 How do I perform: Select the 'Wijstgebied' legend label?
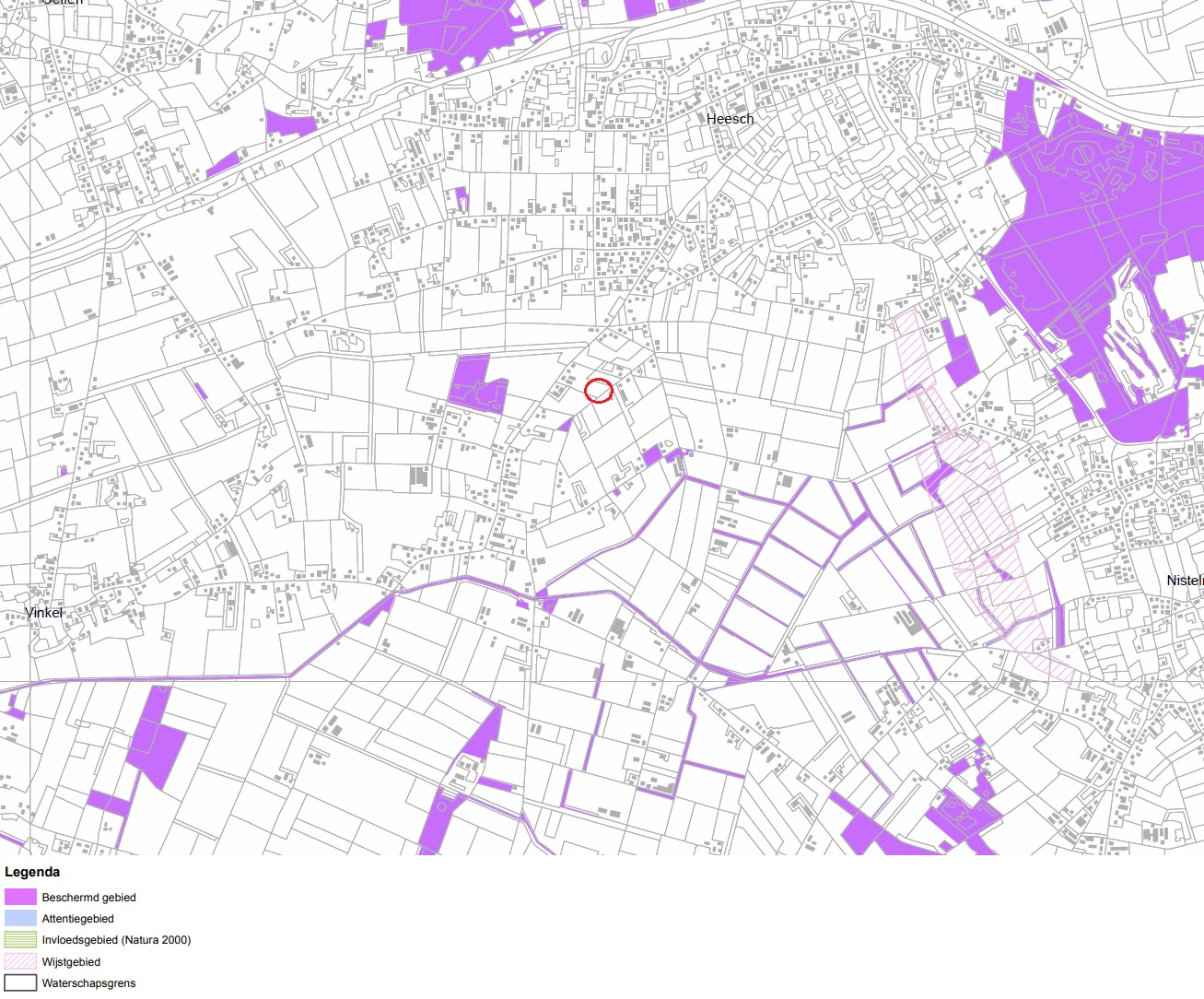[71, 962]
